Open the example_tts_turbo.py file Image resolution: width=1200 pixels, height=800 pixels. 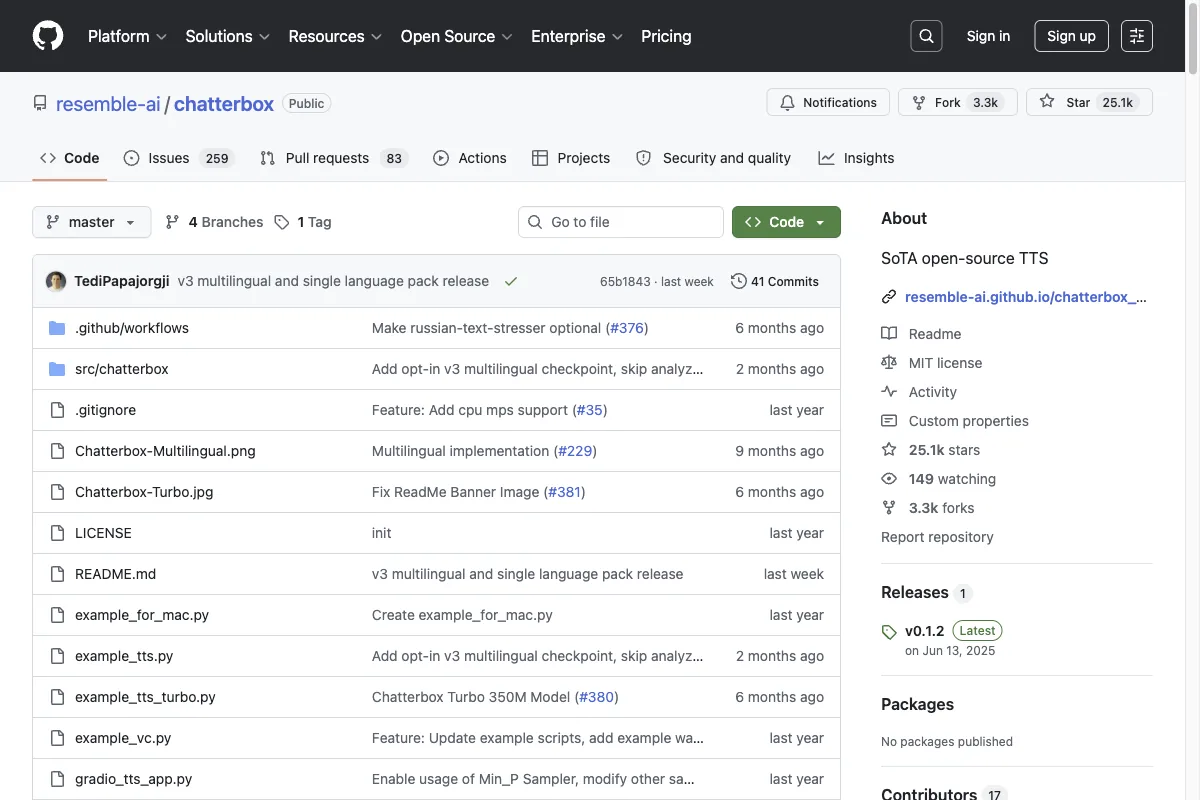tap(145, 697)
